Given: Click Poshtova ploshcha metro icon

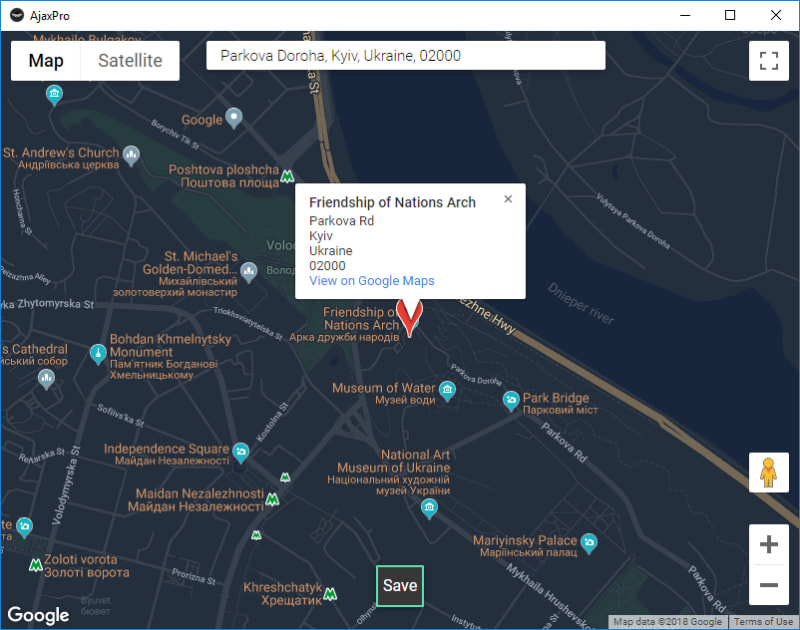Looking at the screenshot, I should pos(287,177).
